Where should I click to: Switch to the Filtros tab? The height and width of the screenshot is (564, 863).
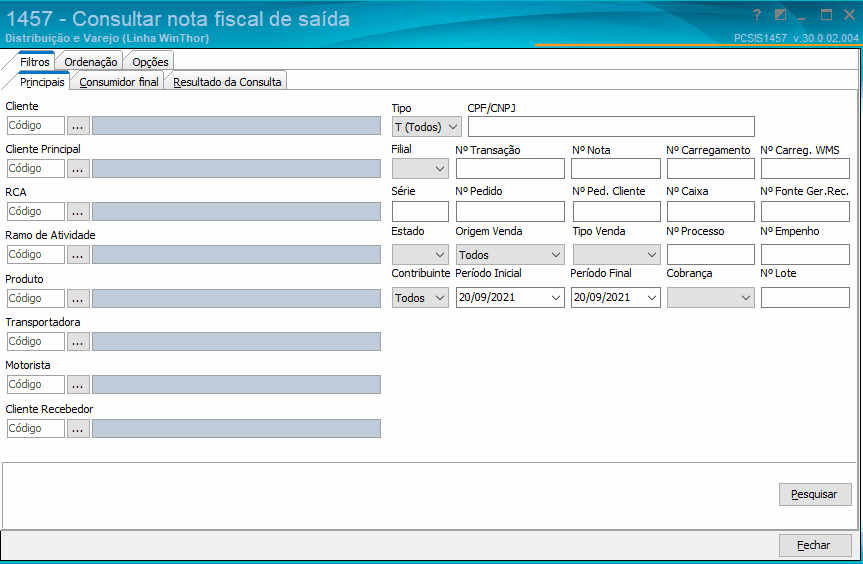point(35,62)
